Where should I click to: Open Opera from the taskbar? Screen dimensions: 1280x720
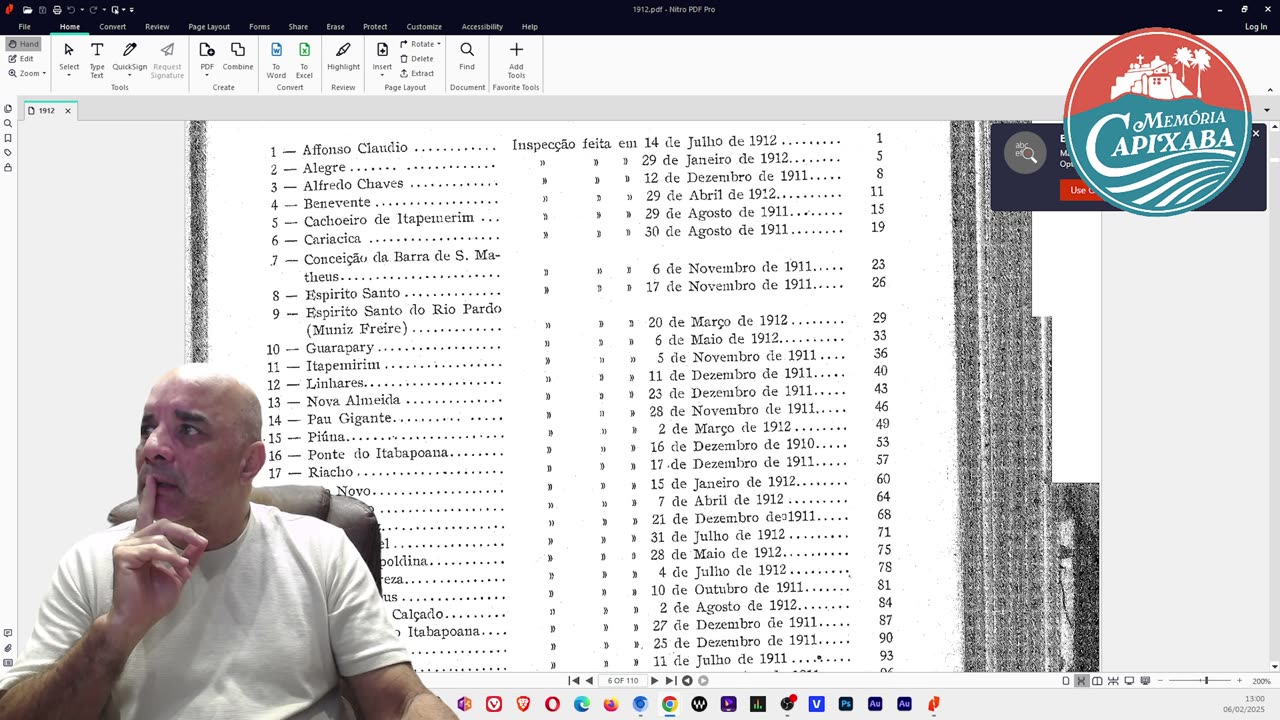[x=552, y=704]
